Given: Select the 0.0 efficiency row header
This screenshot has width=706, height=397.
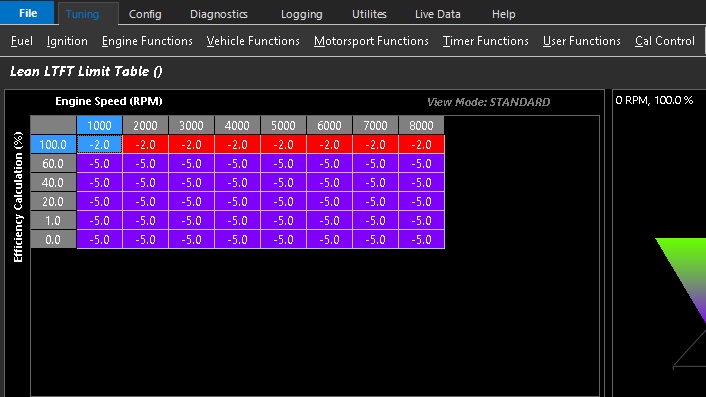Looking at the screenshot, I should point(53,239).
